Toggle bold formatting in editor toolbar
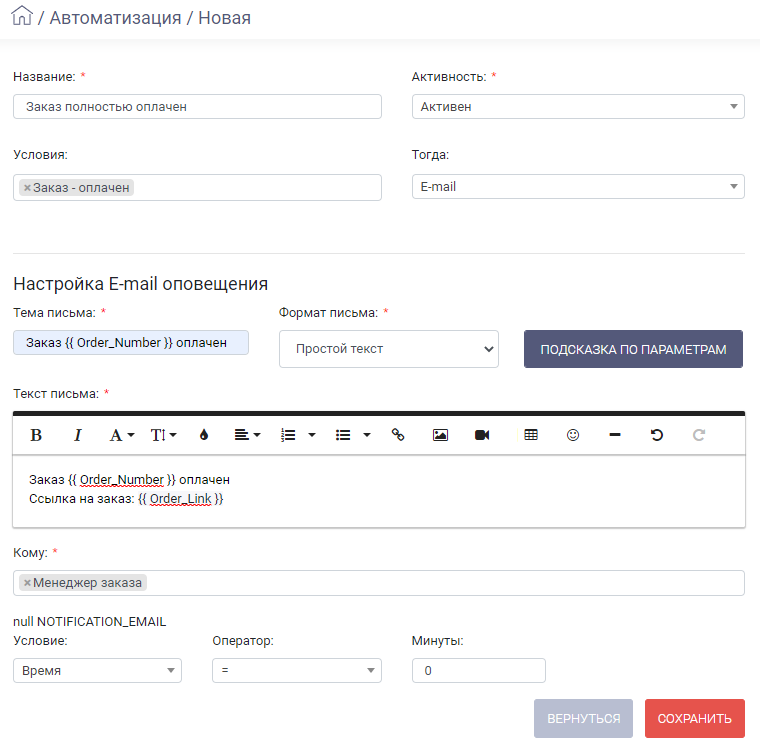 36,435
